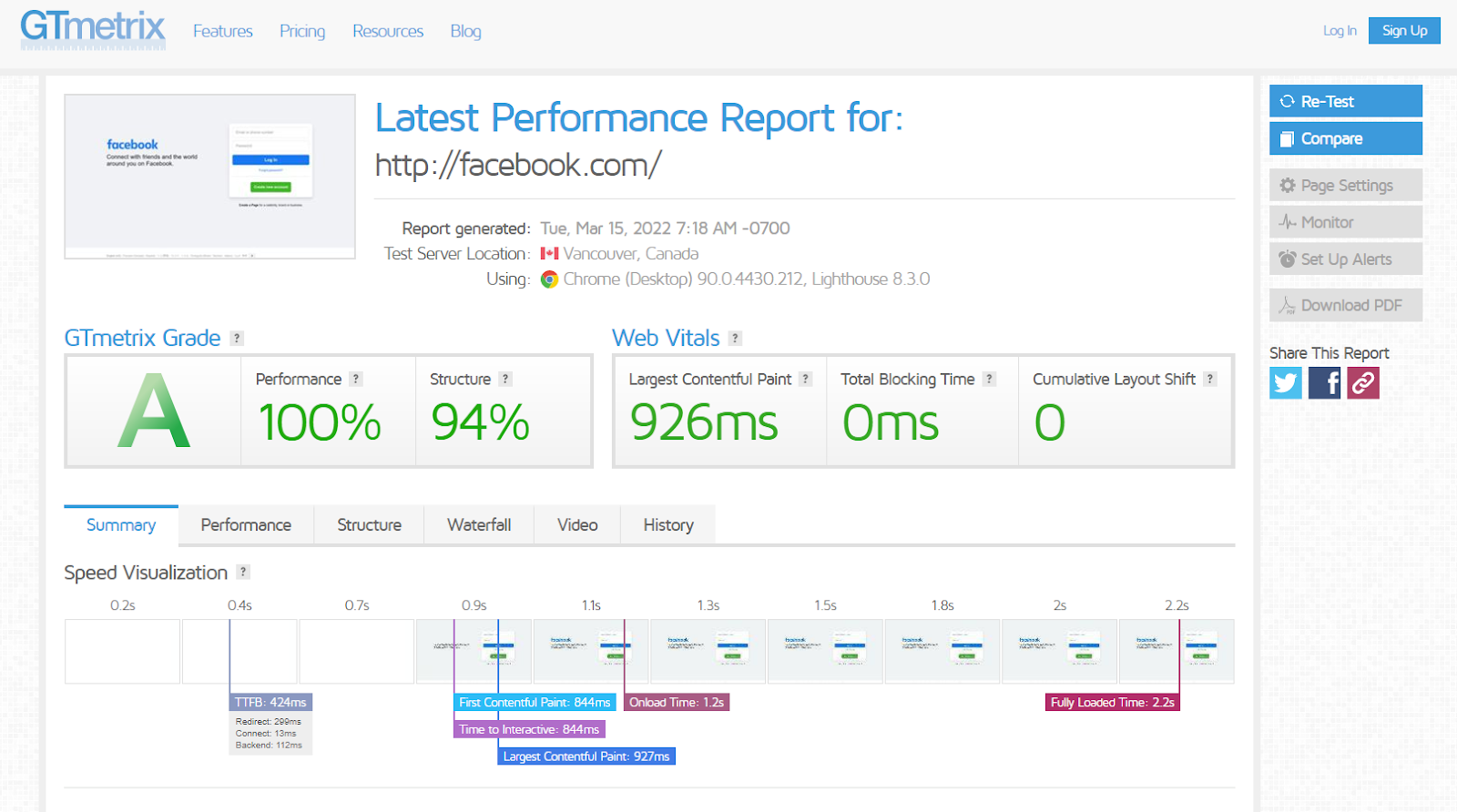The height and width of the screenshot is (812, 1457).
Task: Click the tested URL http://facebook.com/
Action: click(x=518, y=165)
